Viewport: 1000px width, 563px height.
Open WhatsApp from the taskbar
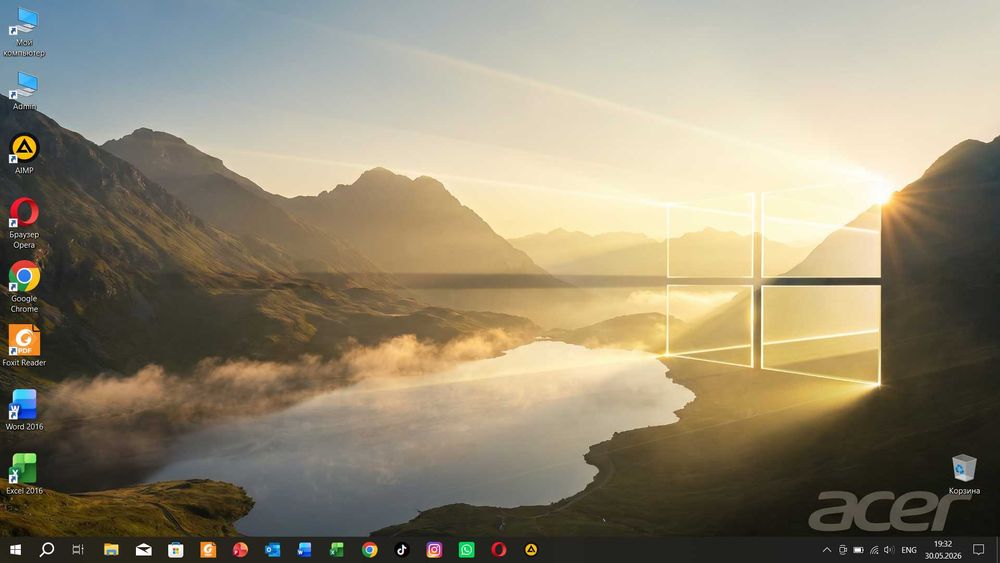[x=466, y=550]
